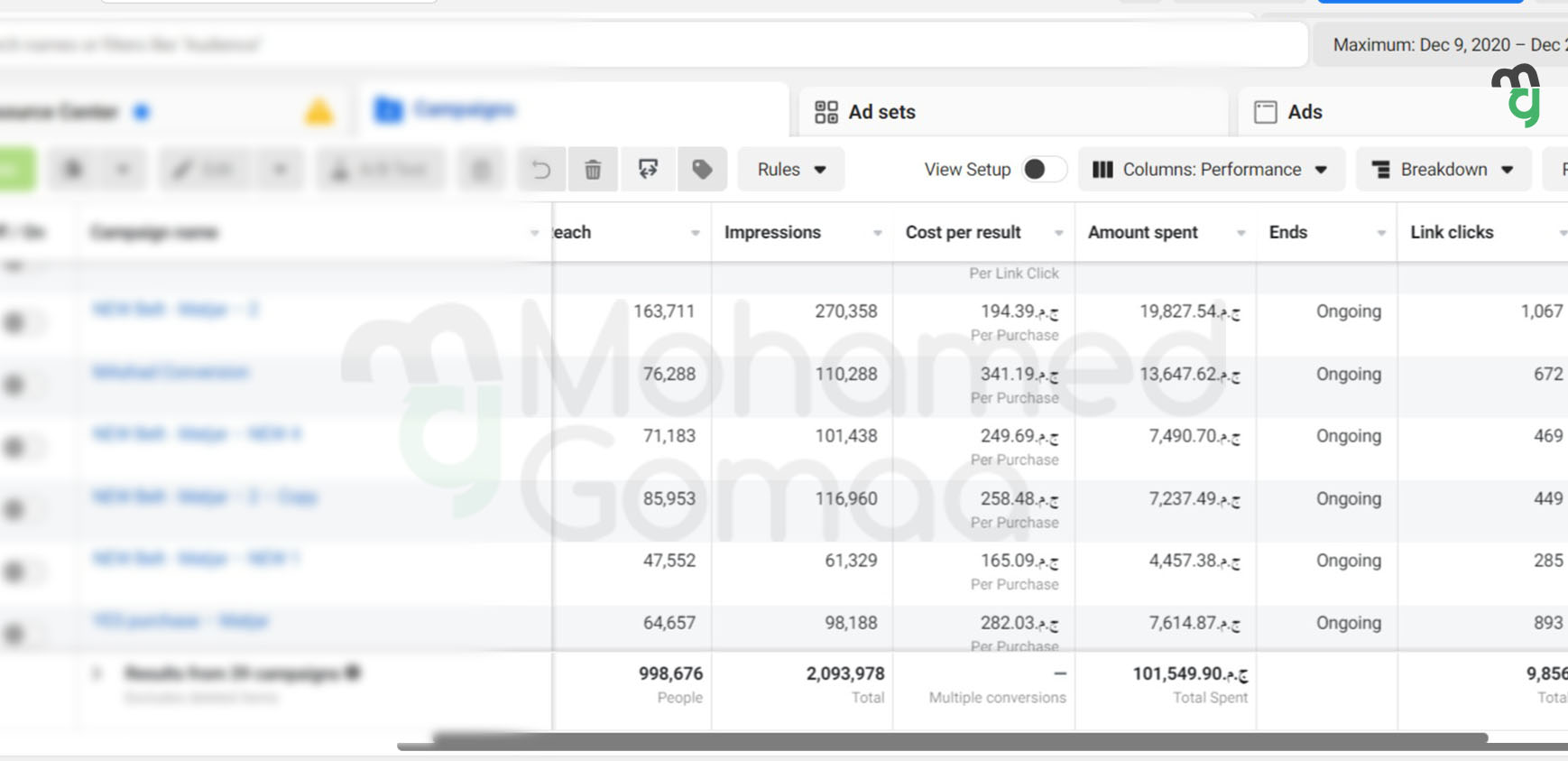Viewport: 1568px width, 761px height.
Task: Click the Ad sets grid icon
Action: (826, 112)
